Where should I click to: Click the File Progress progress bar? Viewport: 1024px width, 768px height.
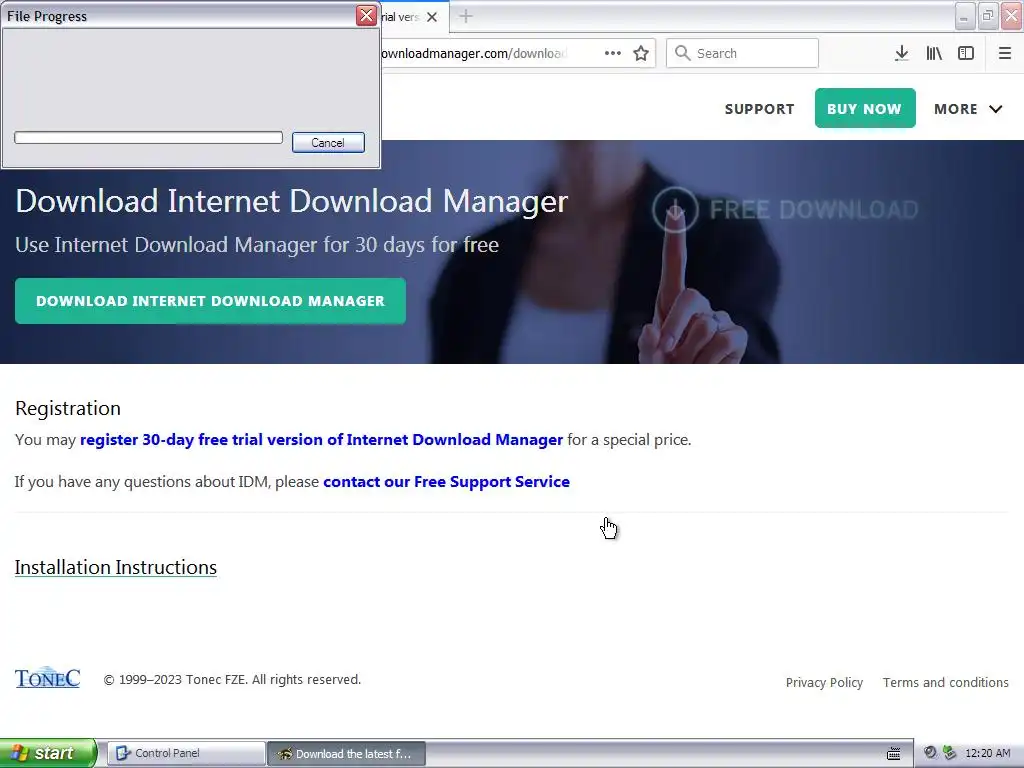click(x=148, y=137)
